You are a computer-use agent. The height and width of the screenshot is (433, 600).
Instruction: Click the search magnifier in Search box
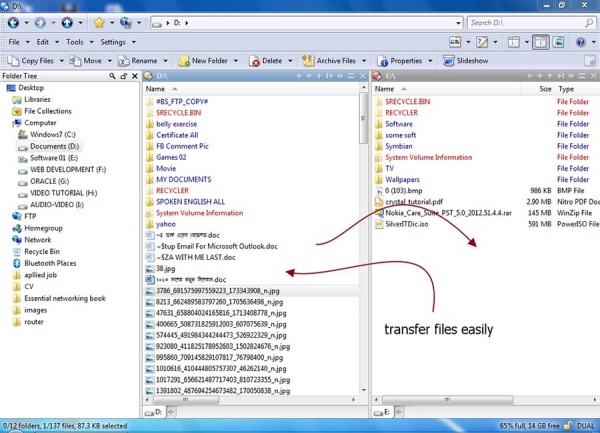[x=589, y=23]
